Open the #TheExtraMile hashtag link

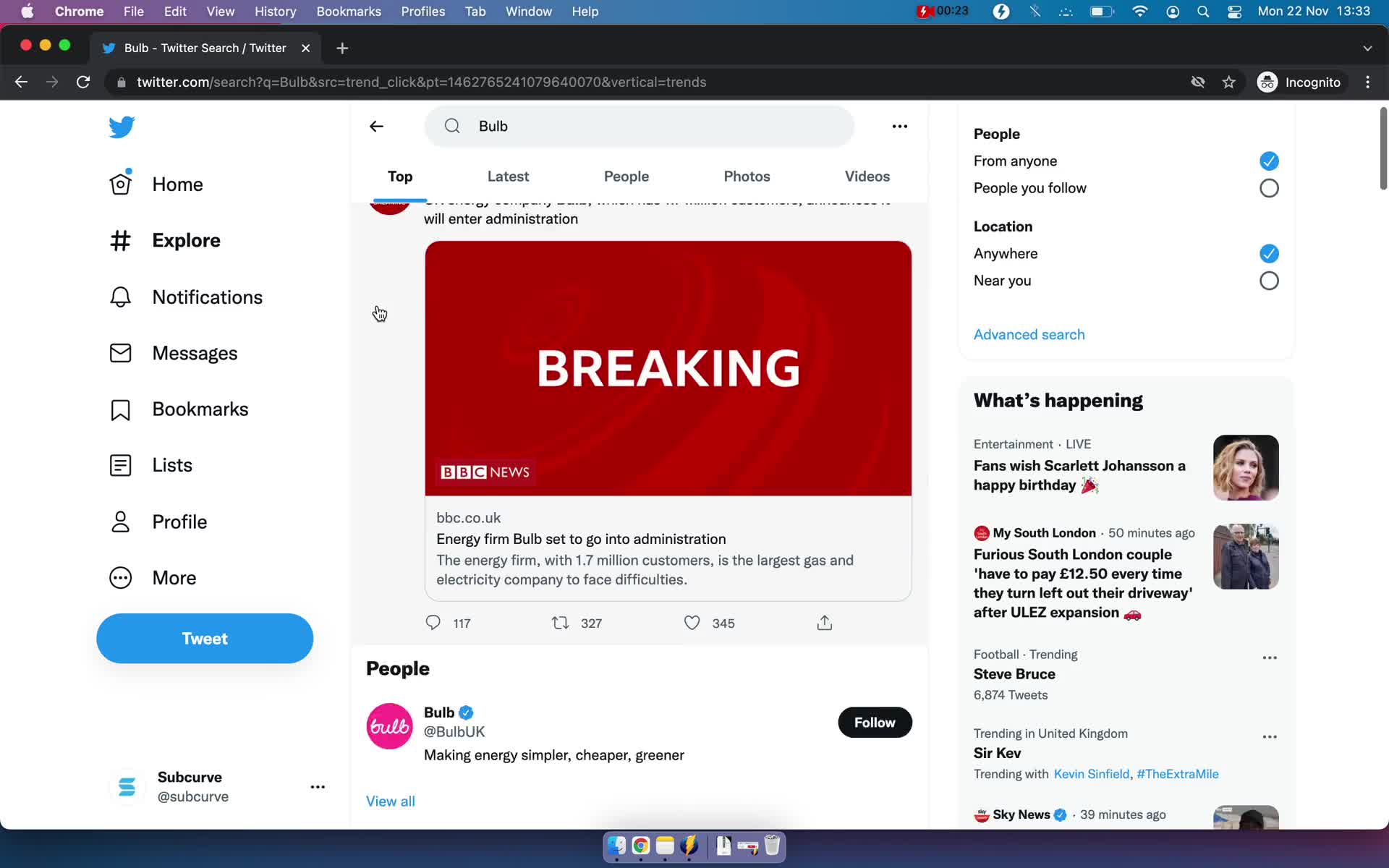click(x=1177, y=774)
